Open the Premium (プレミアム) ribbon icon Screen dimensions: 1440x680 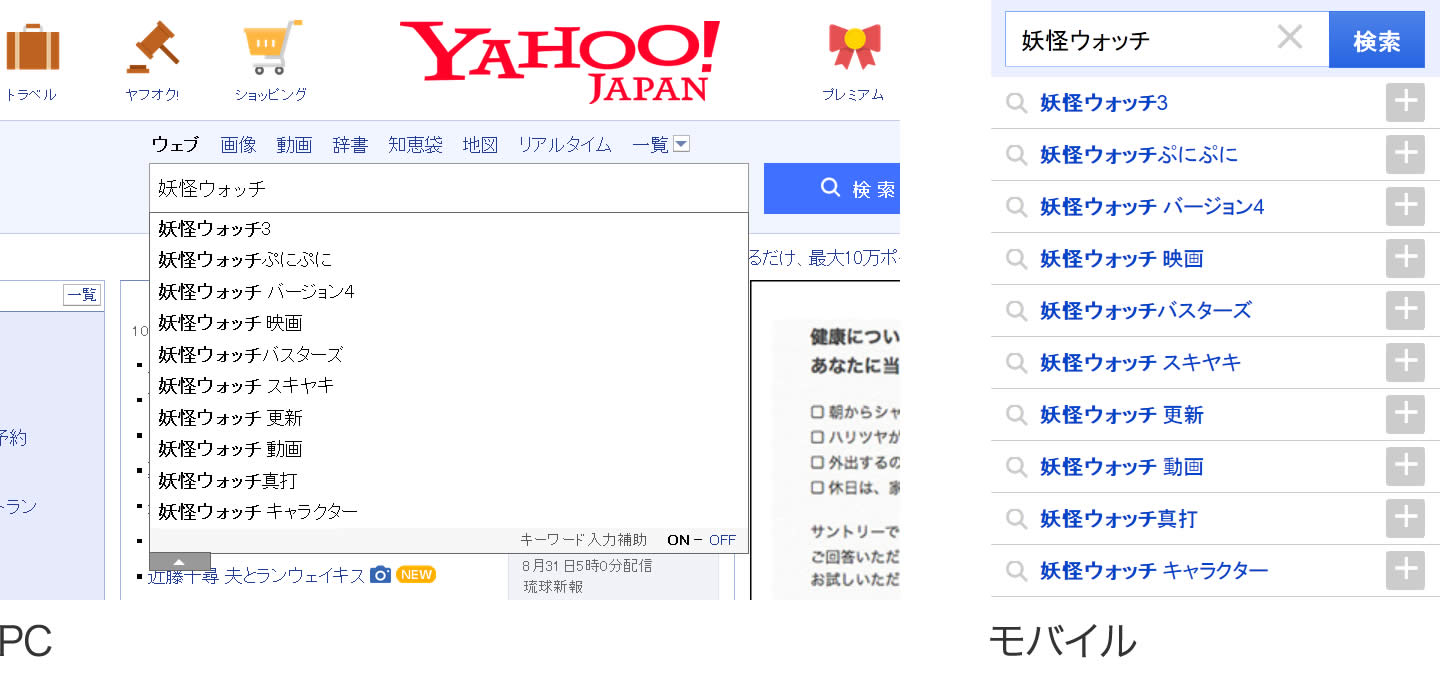pyautogui.click(x=854, y=47)
